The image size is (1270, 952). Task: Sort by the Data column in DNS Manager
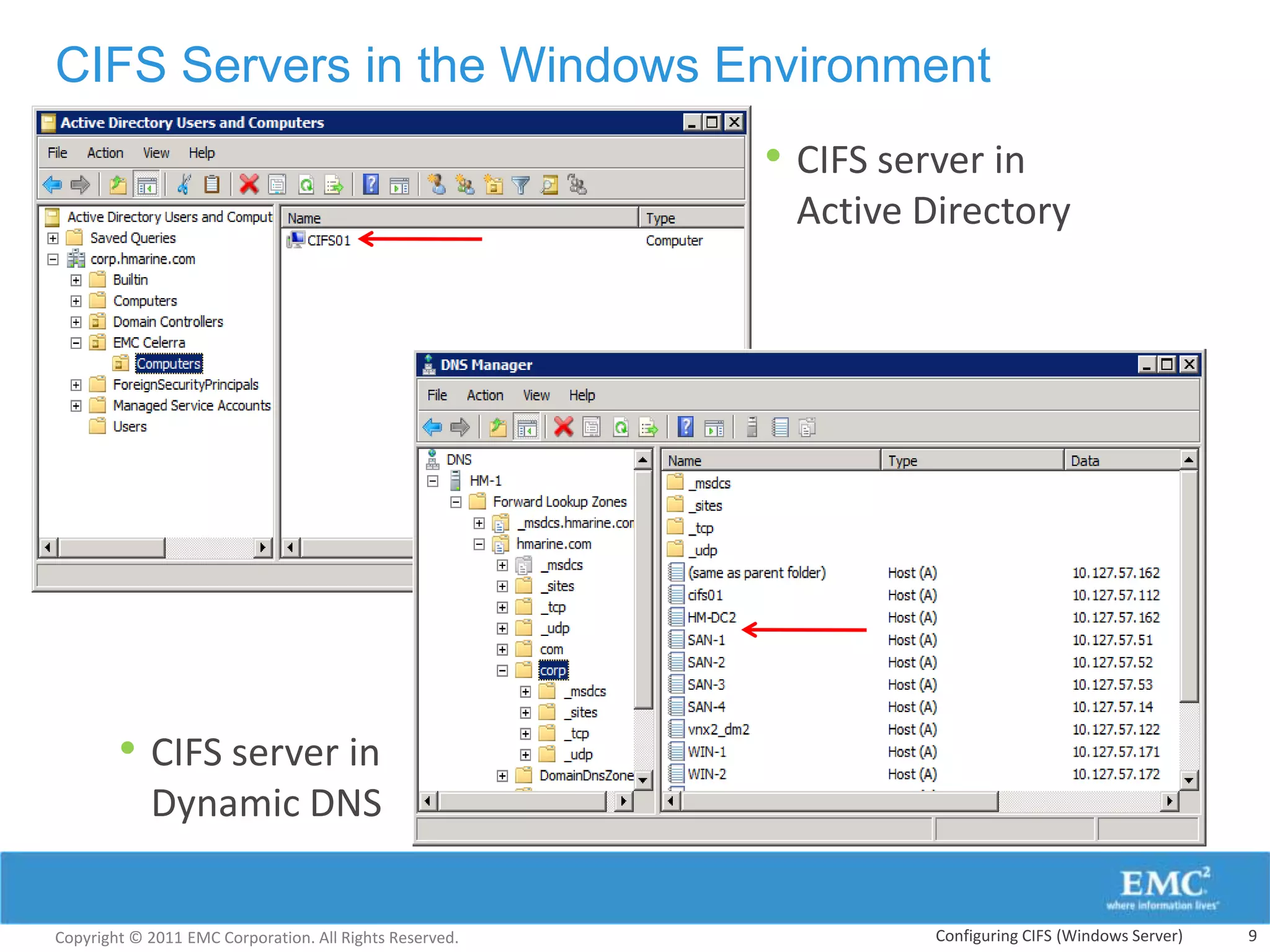click(1122, 461)
